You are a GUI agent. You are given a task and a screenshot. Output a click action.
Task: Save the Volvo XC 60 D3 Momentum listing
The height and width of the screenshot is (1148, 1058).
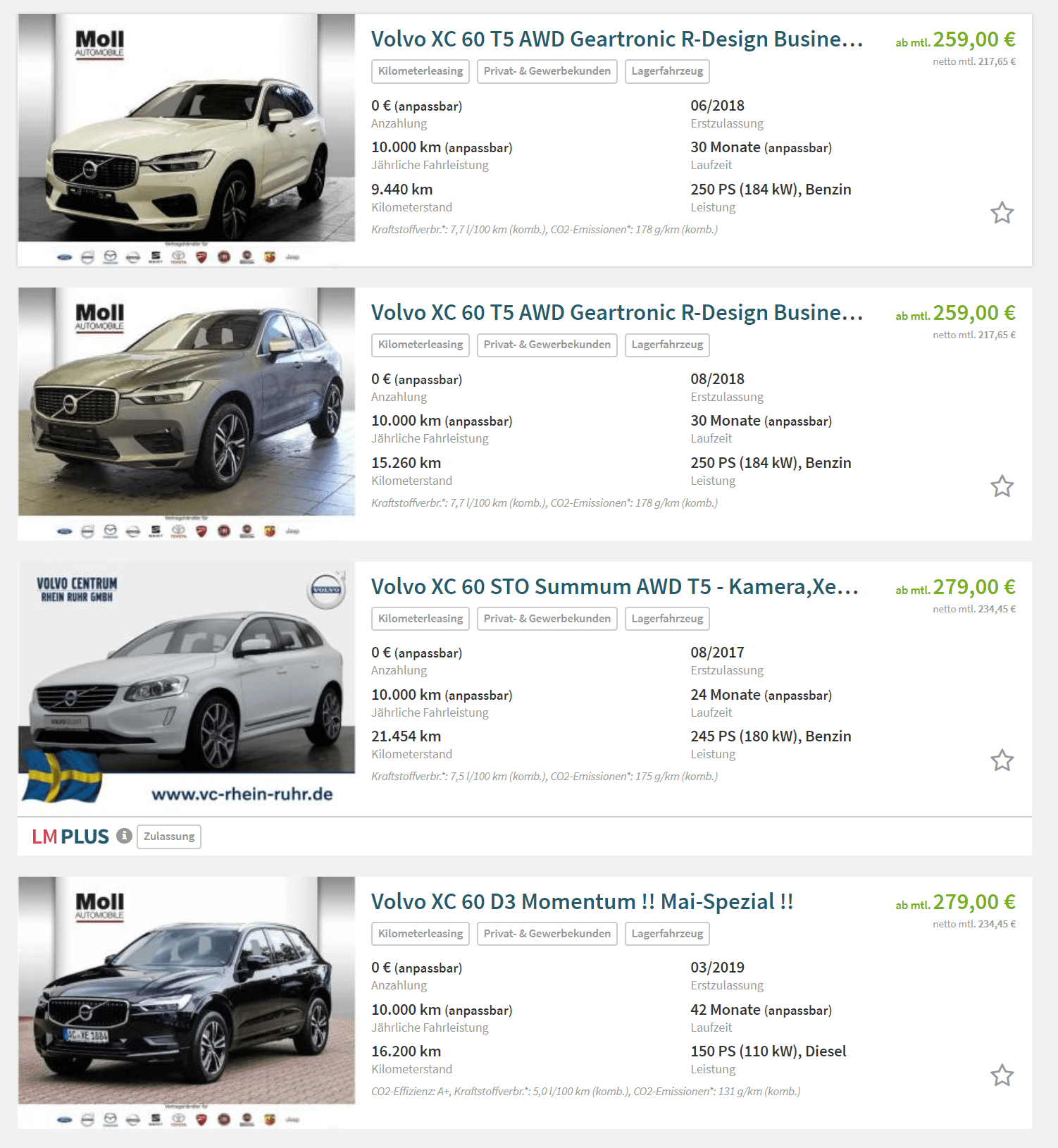[1002, 1075]
